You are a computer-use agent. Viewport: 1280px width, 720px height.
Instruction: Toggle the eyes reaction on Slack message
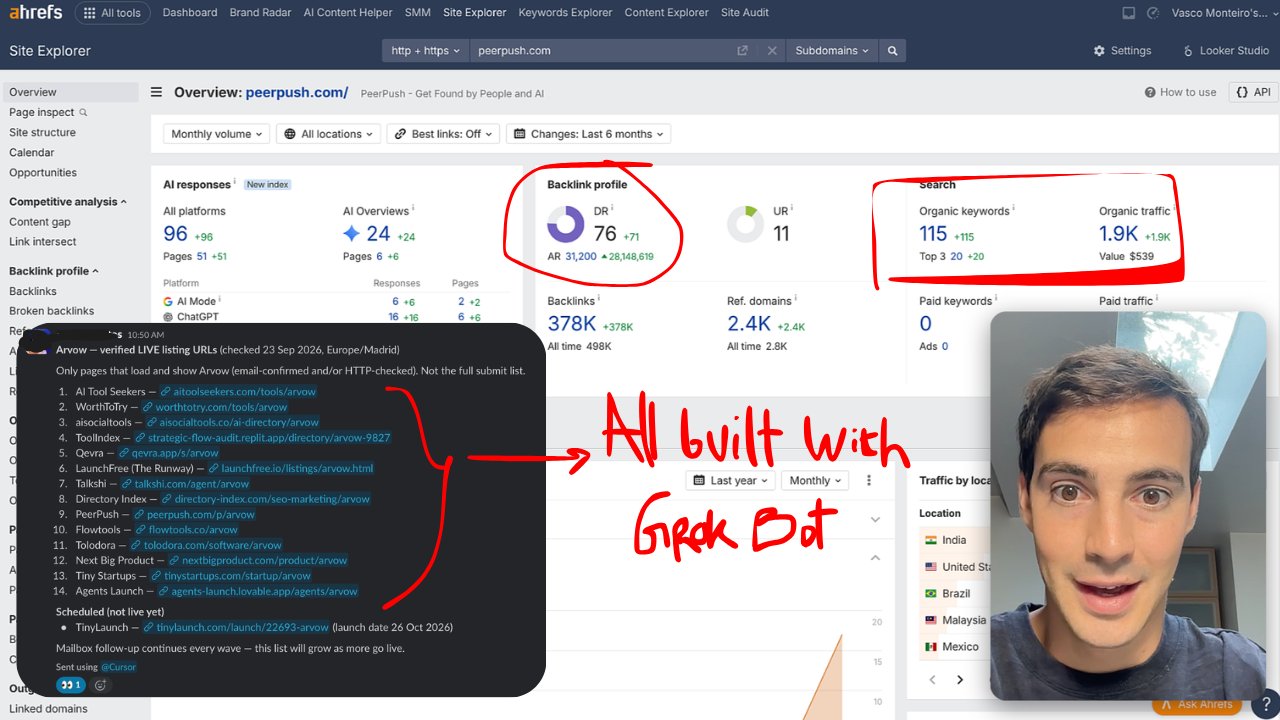pos(70,685)
